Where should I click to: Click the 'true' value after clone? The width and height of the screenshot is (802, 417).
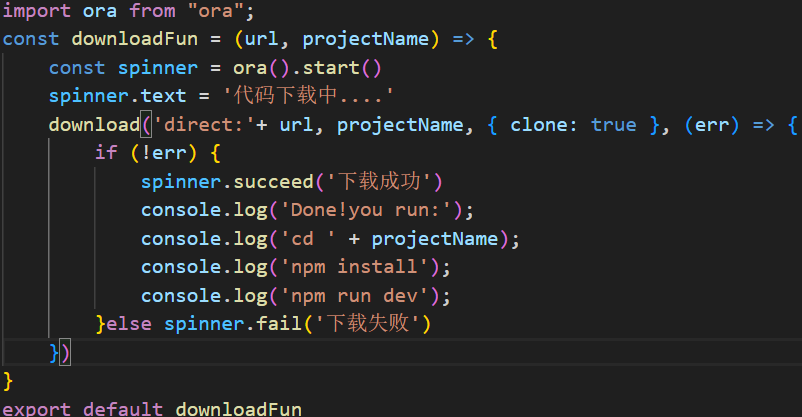pos(613,125)
